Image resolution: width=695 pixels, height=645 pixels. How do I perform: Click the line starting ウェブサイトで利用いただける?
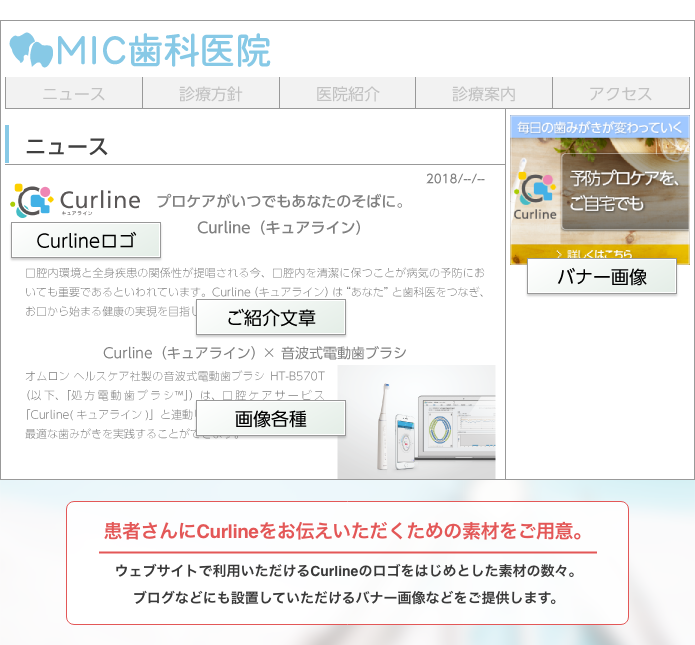click(346, 571)
